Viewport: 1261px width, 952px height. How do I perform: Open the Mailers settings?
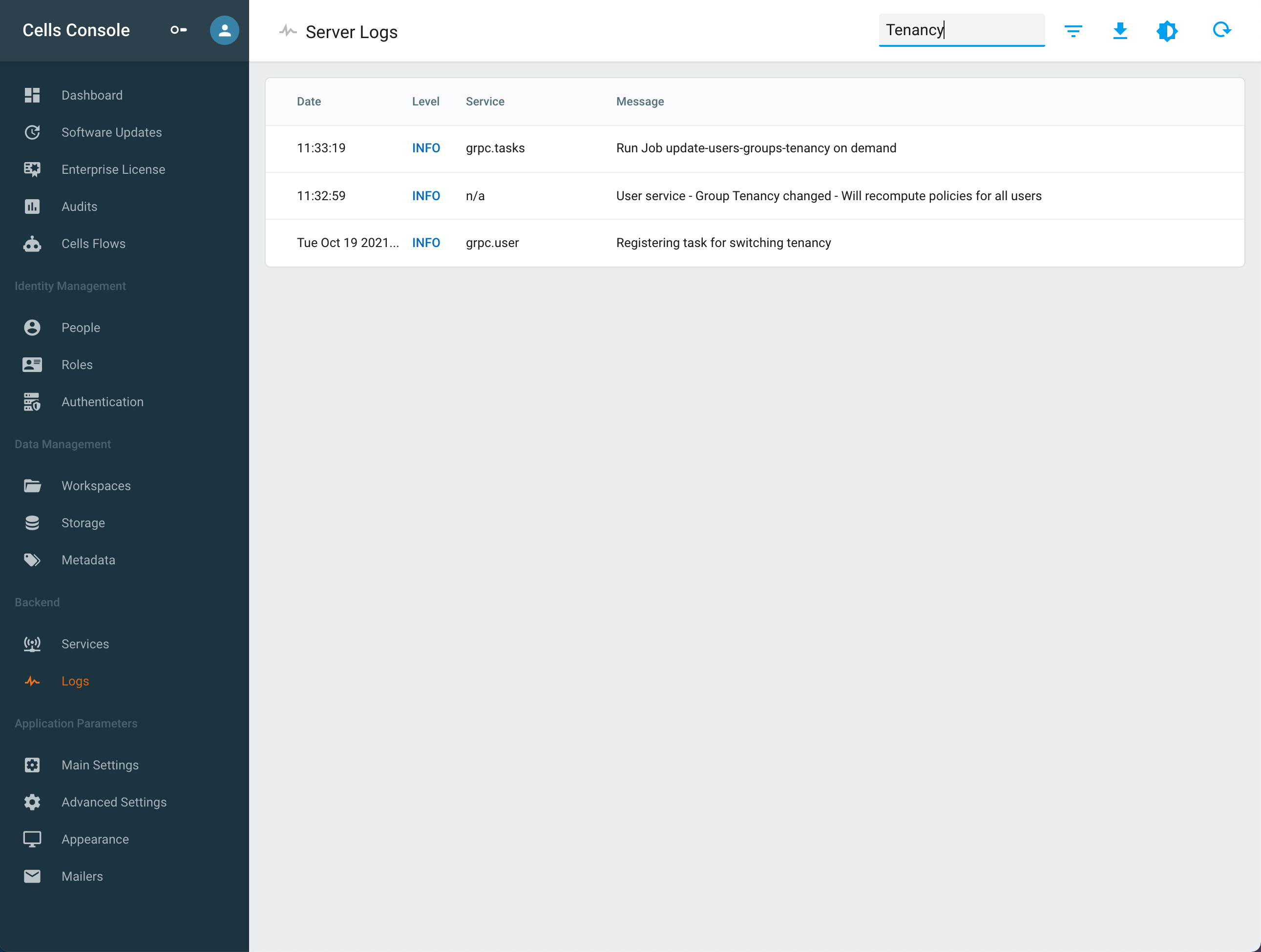coord(82,876)
